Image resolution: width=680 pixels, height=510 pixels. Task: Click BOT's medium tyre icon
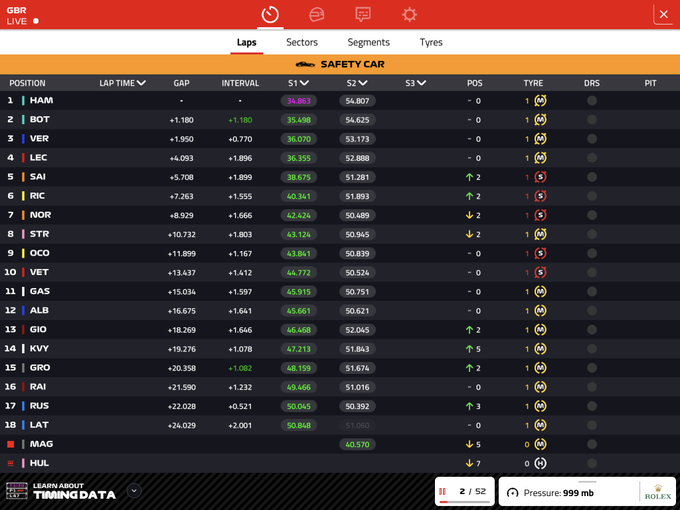[540, 120]
